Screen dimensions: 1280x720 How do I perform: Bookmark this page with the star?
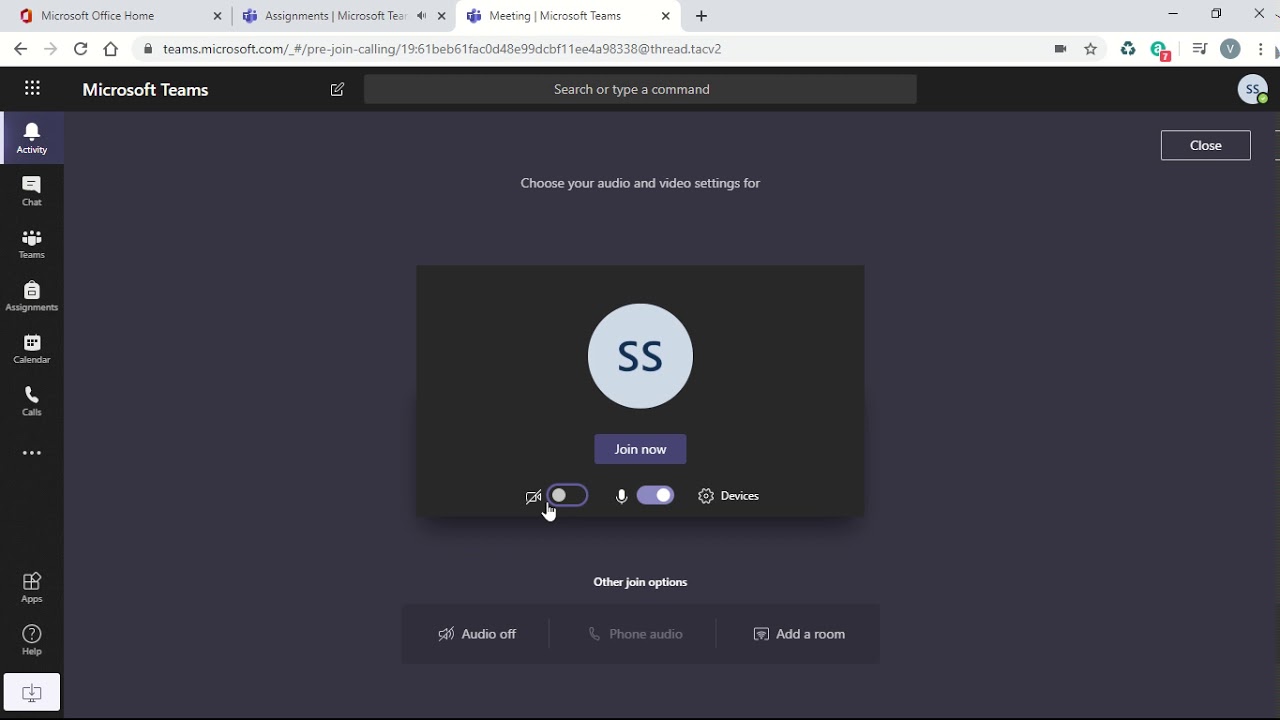tap(1091, 49)
